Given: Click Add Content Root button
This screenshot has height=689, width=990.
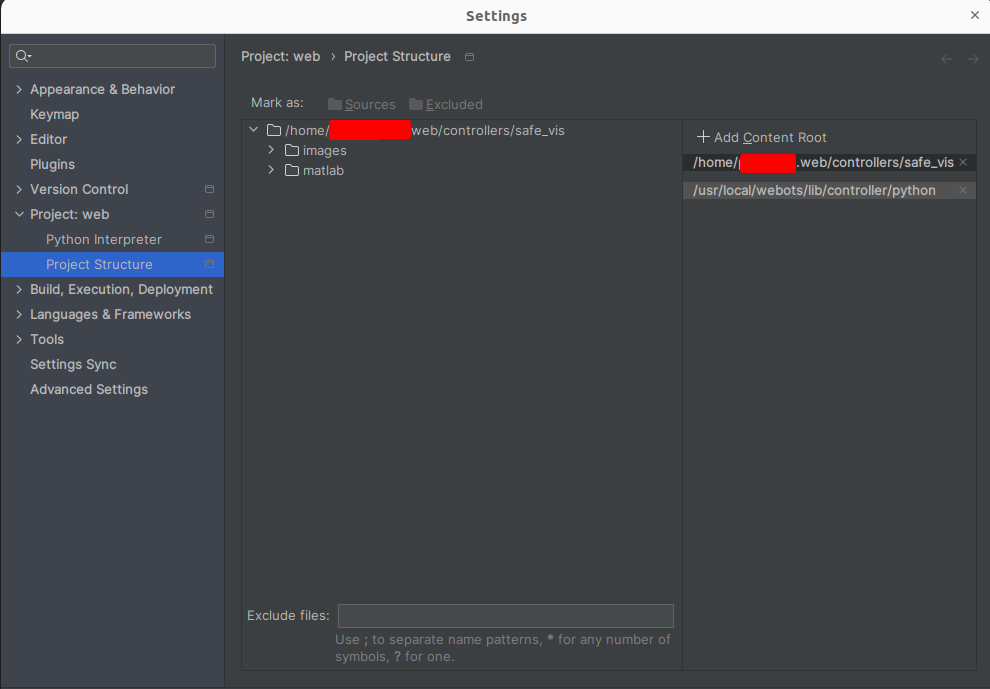Looking at the screenshot, I should click(761, 137).
